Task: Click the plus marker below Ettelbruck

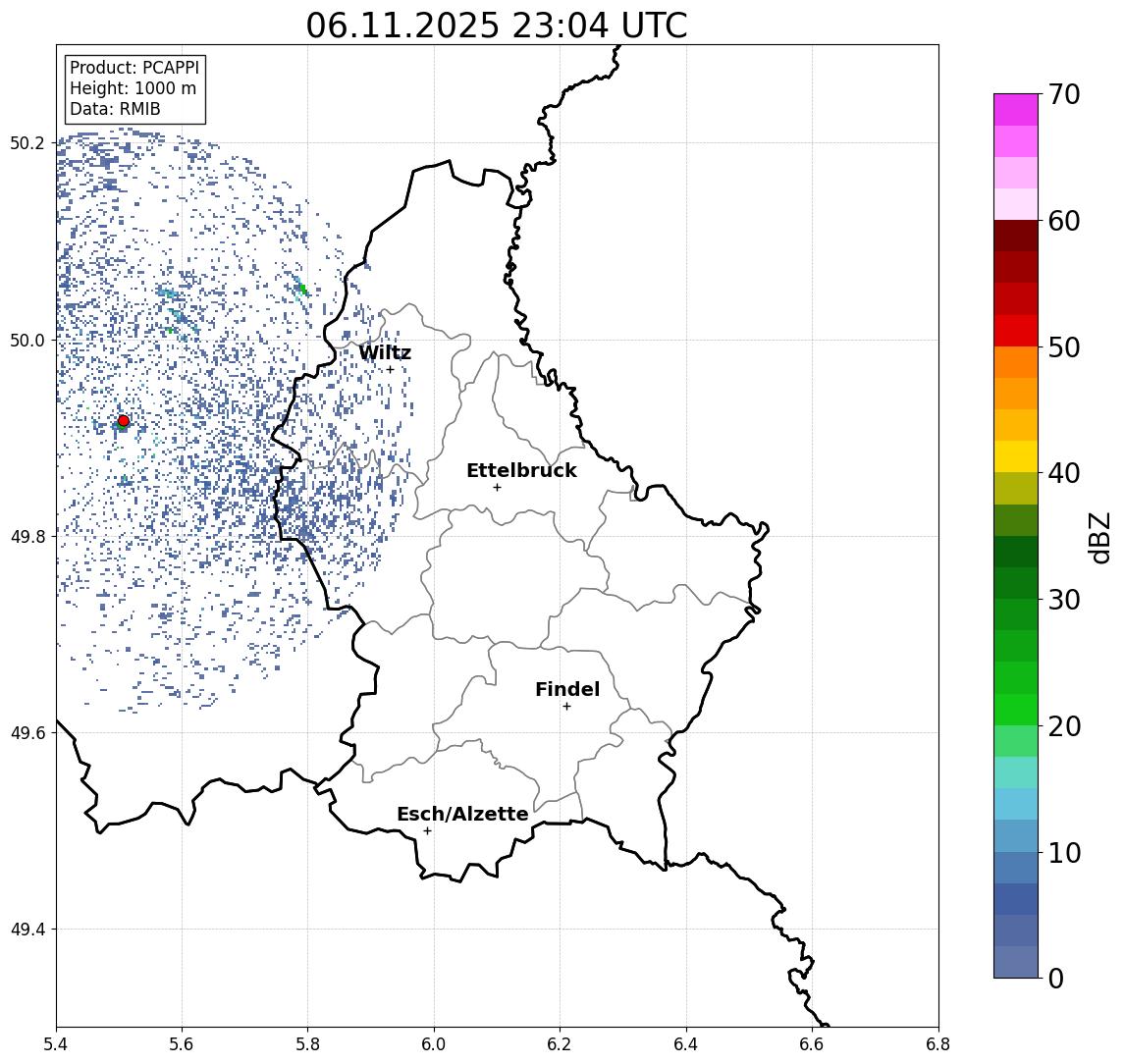Action: coord(497,488)
